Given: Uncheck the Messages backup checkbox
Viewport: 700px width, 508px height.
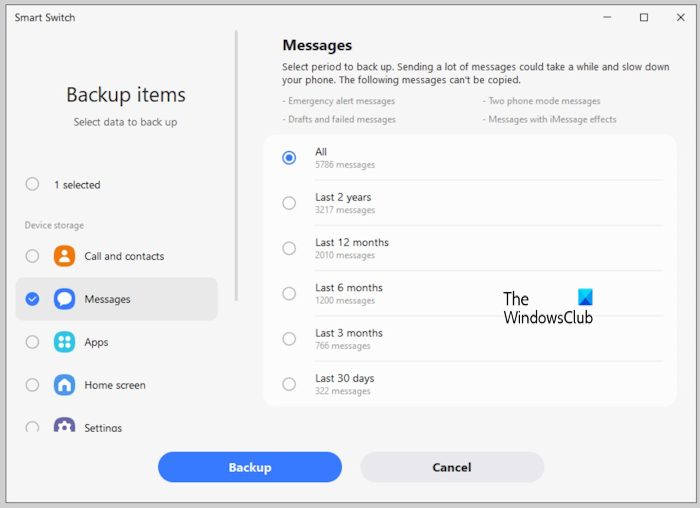Looking at the screenshot, I should (33, 299).
